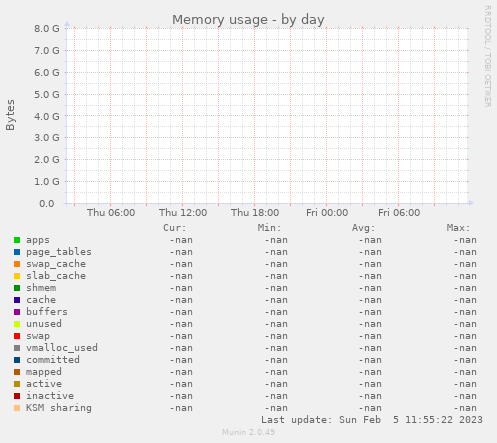Click the Thu 06:00 time label

pyautogui.click(x=111, y=213)
